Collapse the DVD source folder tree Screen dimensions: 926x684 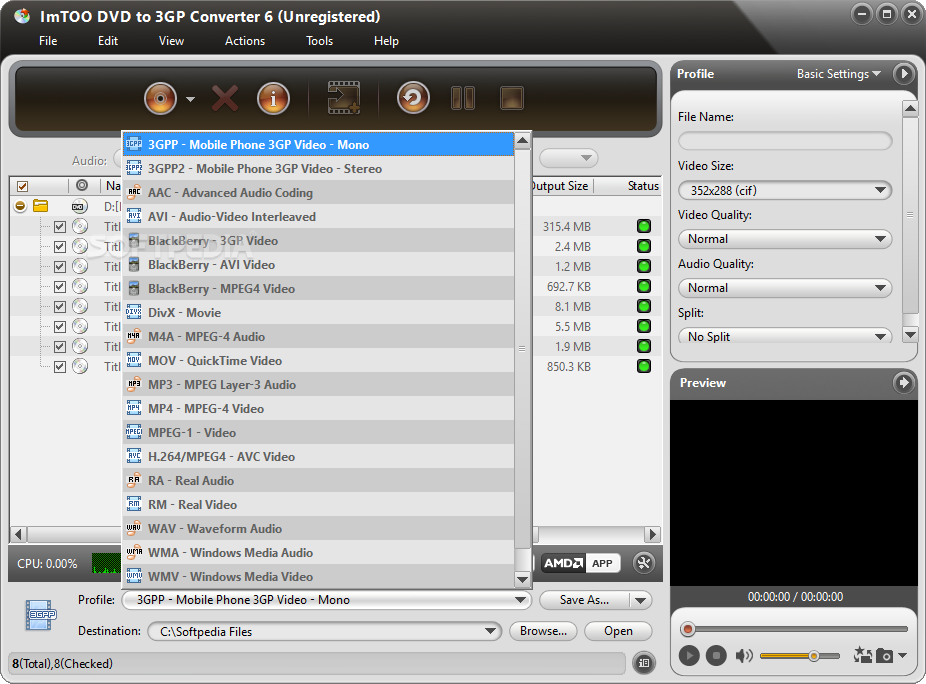(x=21, y=206)
